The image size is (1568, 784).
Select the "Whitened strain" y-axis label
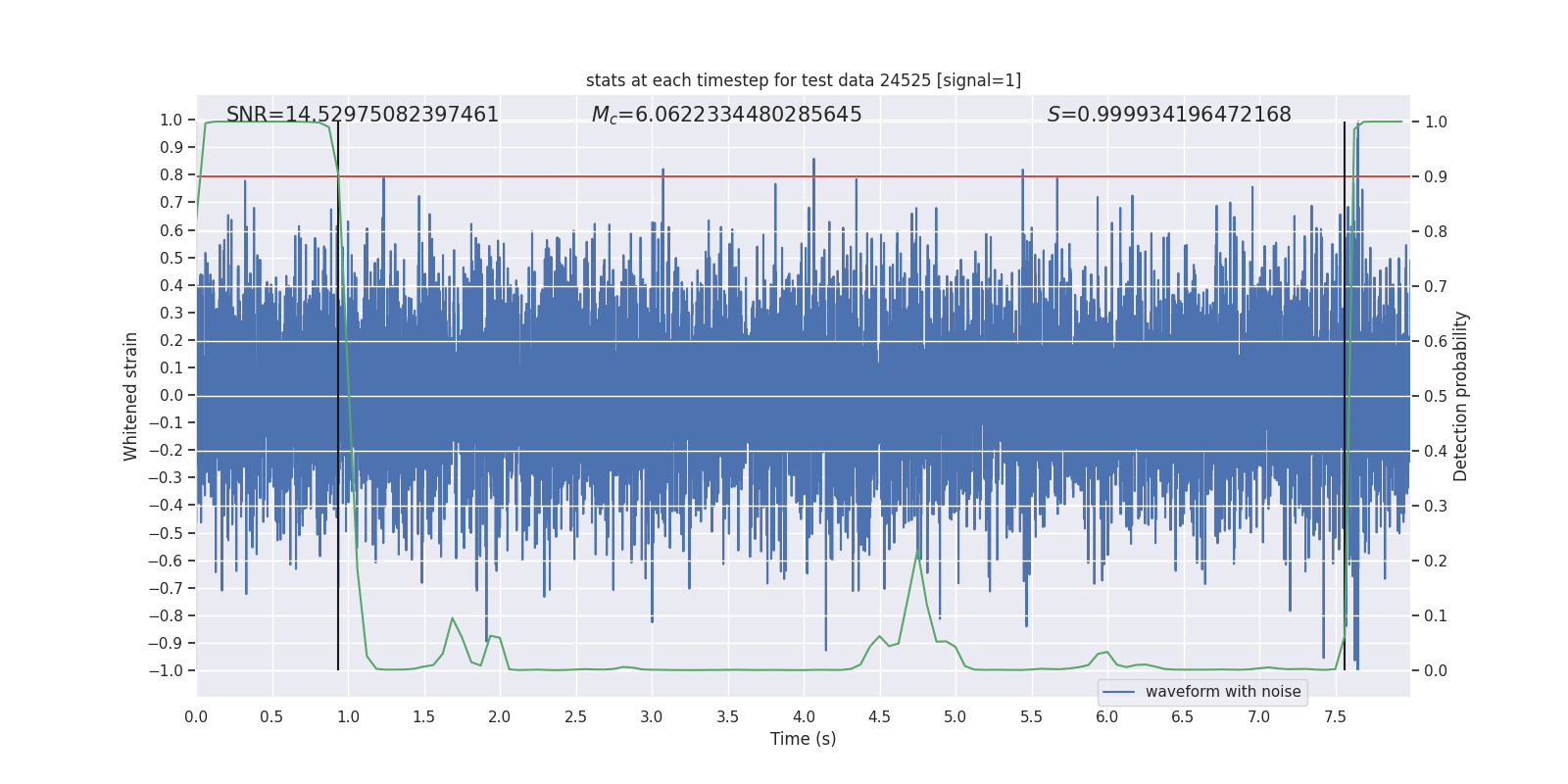click(x=131, y=396)
